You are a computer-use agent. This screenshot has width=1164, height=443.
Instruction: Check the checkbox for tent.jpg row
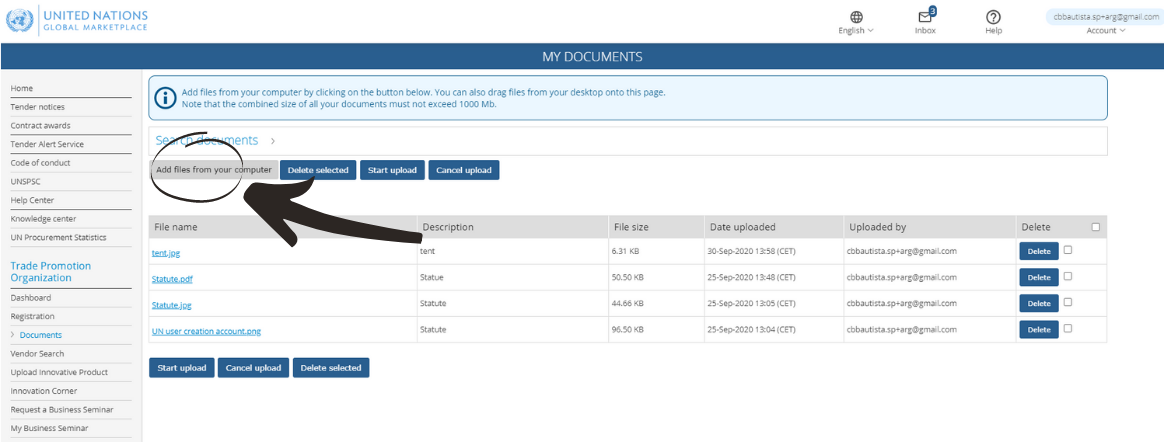1067,250
